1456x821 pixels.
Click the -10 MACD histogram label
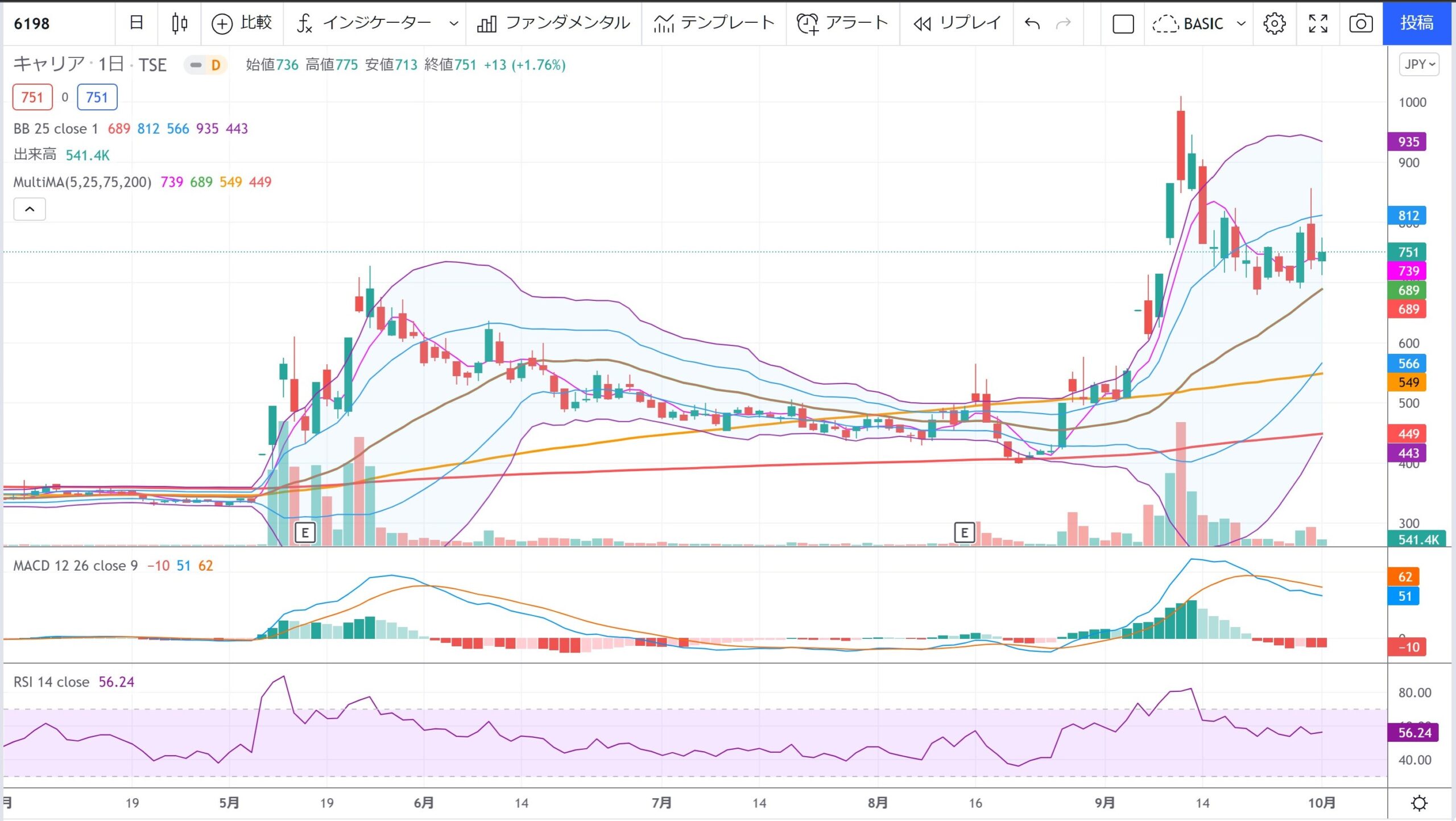click(x=1407, y=647)
